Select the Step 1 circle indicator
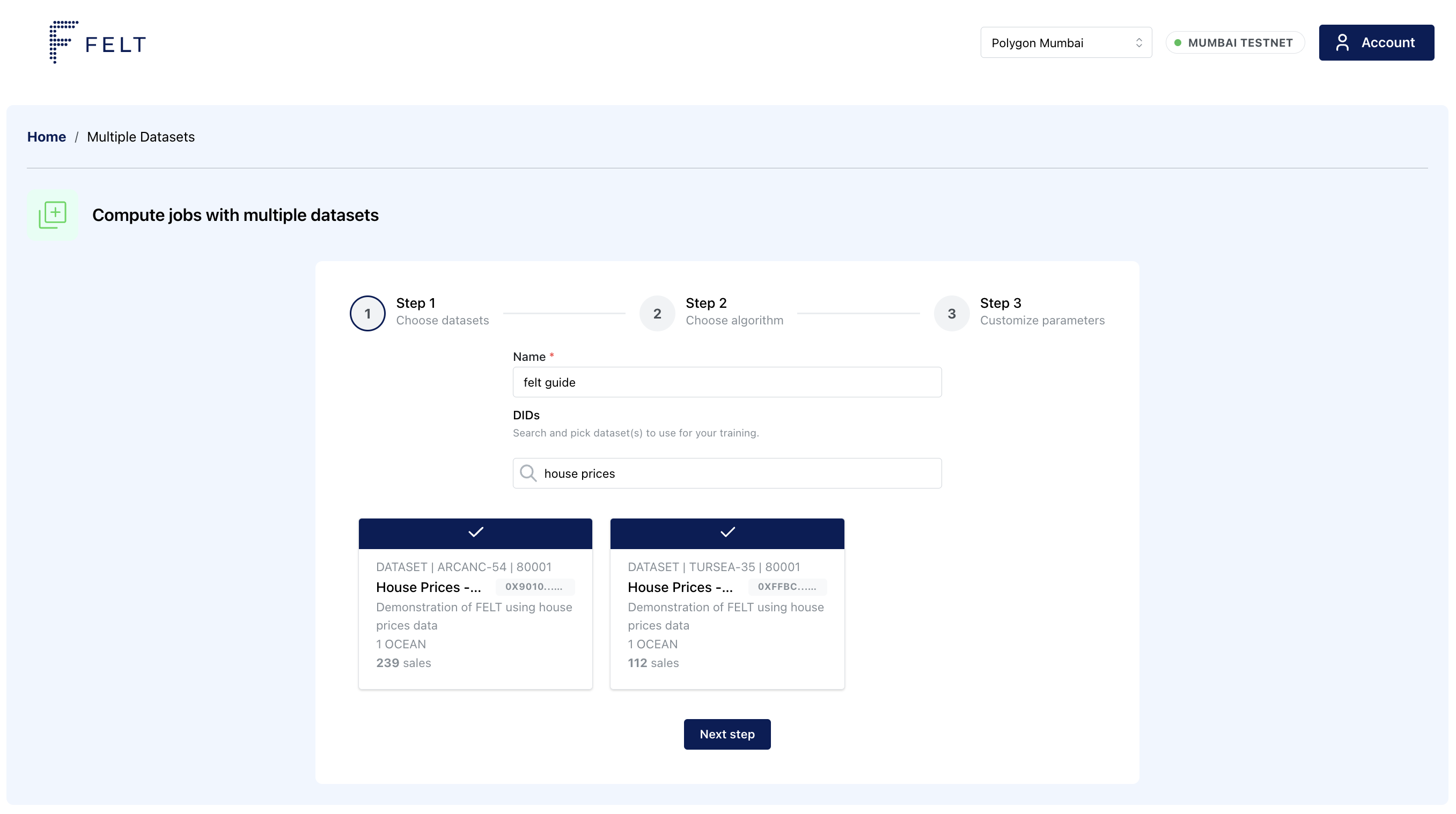Image resolution: width=1456 pixels, height=814 pixels. pos(367,314)
